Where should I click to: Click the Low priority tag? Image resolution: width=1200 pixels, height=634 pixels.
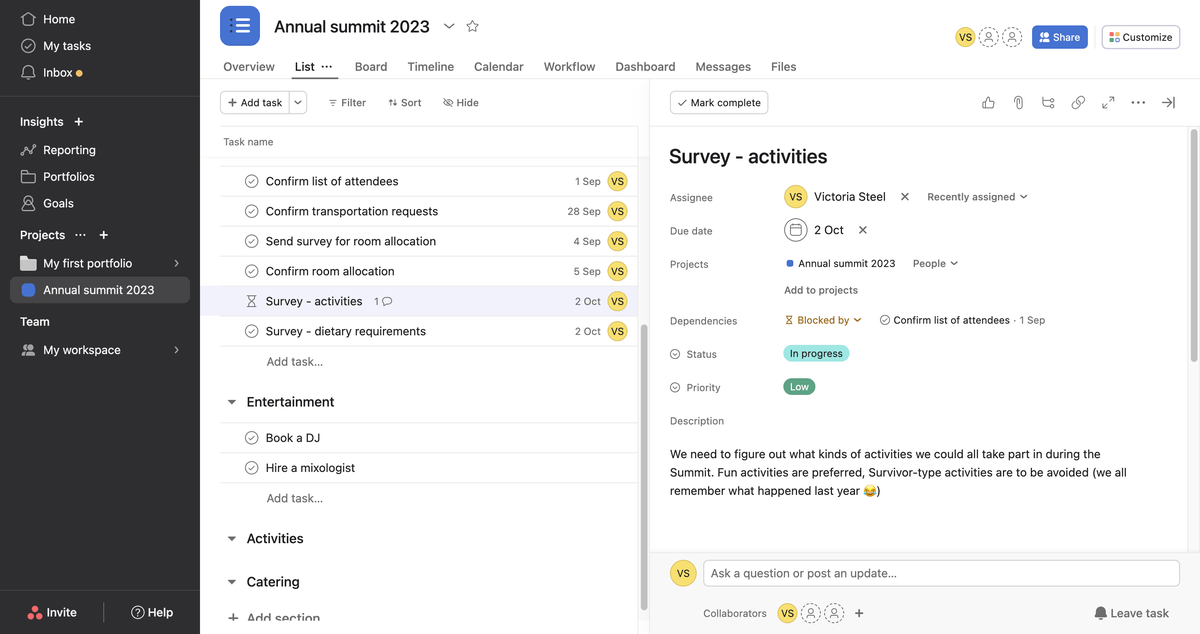pyautogui.click(x=799, y=386)
